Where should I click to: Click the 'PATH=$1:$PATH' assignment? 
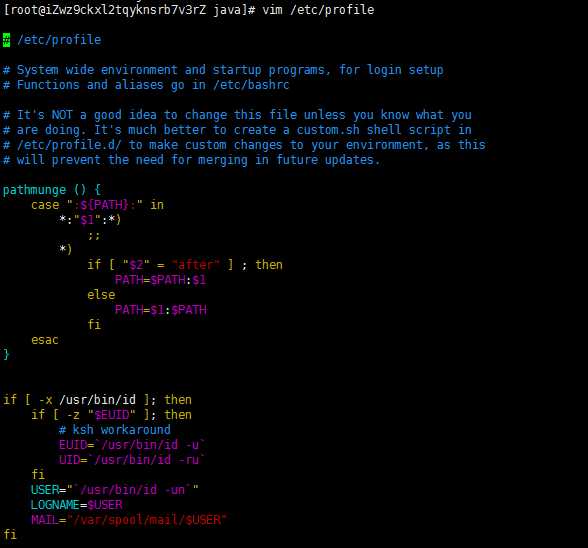(x=160, y=310)
